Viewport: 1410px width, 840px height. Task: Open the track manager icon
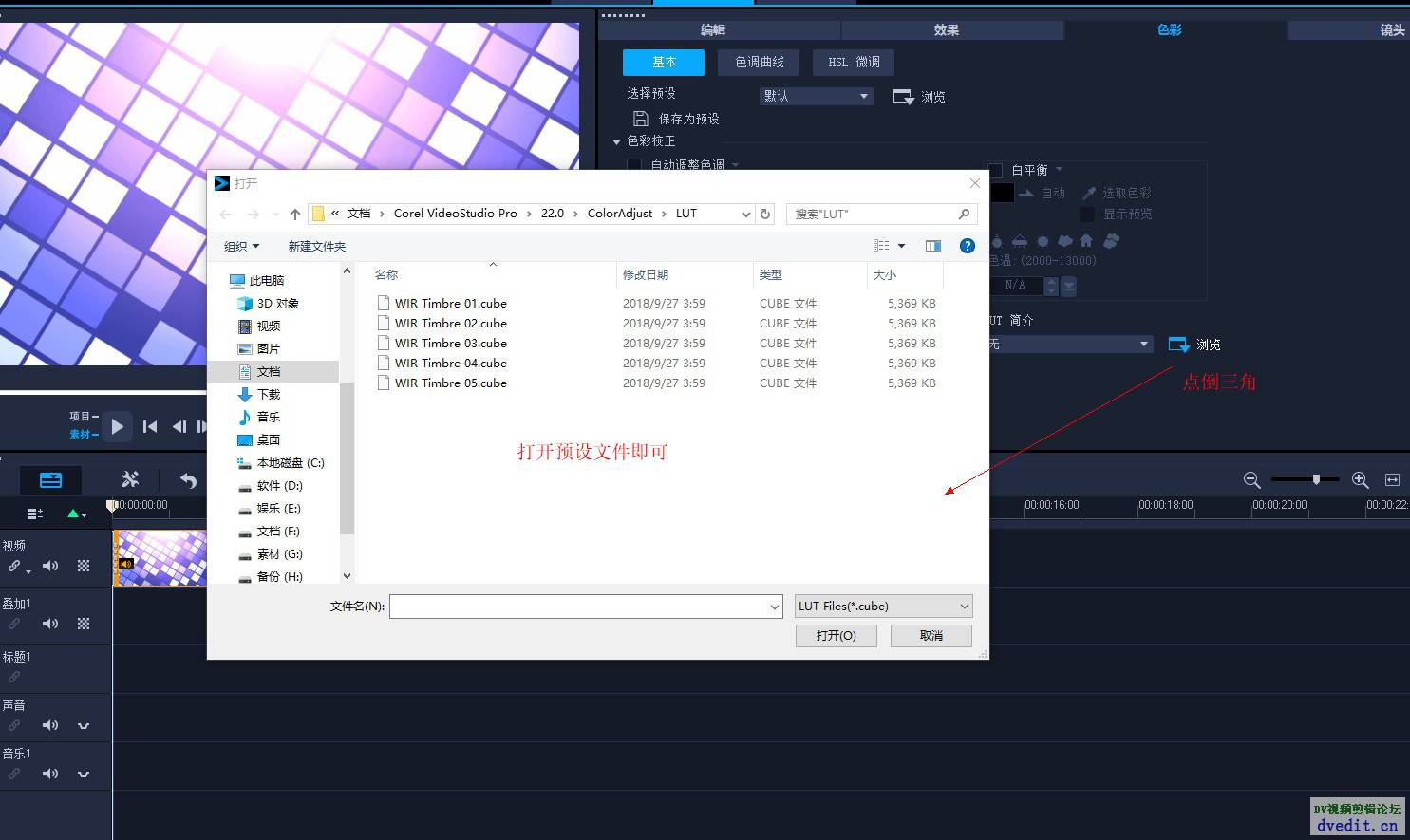tap(35, 513)
